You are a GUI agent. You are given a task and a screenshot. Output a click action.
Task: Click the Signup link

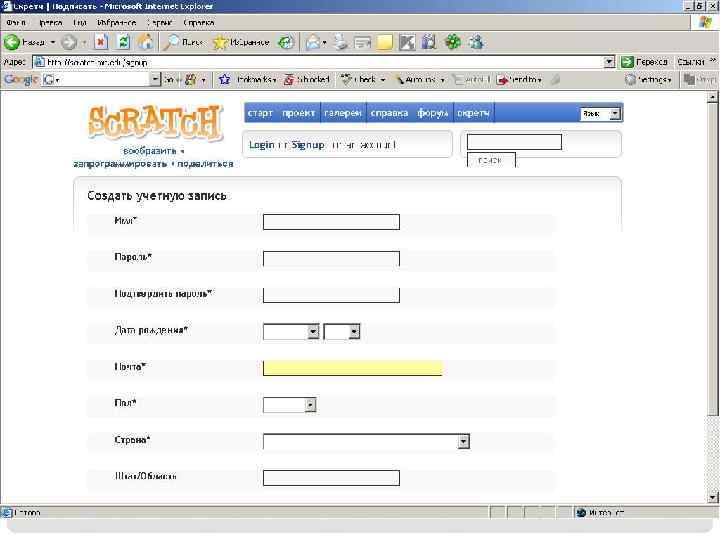click(308, 145)
